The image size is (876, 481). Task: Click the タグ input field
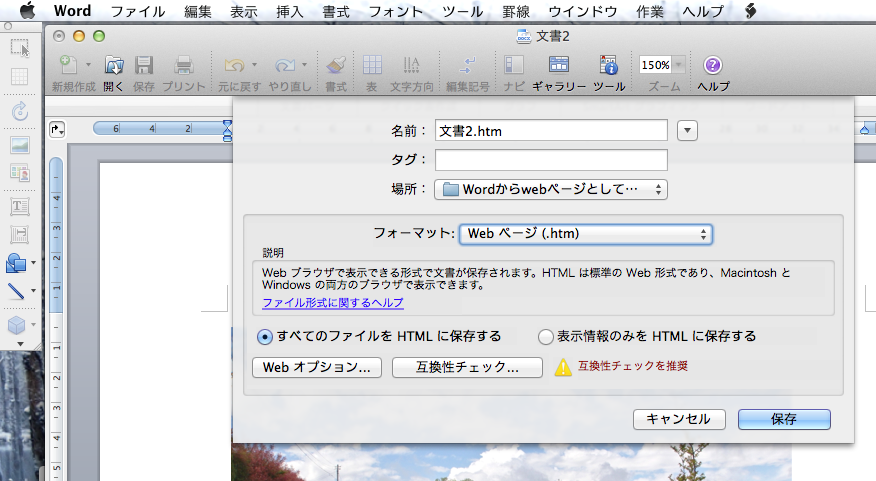[x=551, y=160]
